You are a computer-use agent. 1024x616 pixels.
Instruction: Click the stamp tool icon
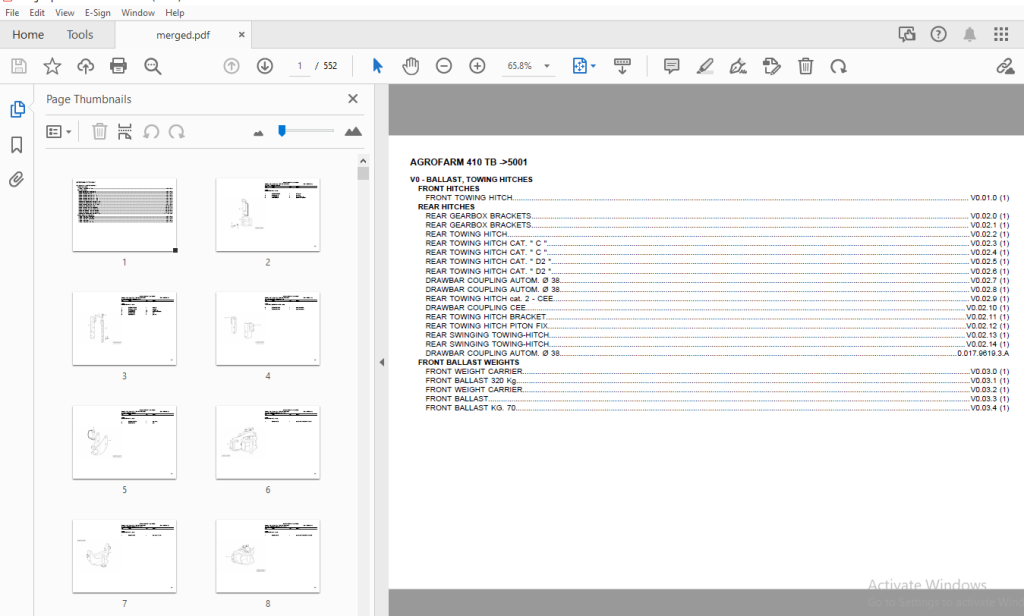click(x=771, y=66)
